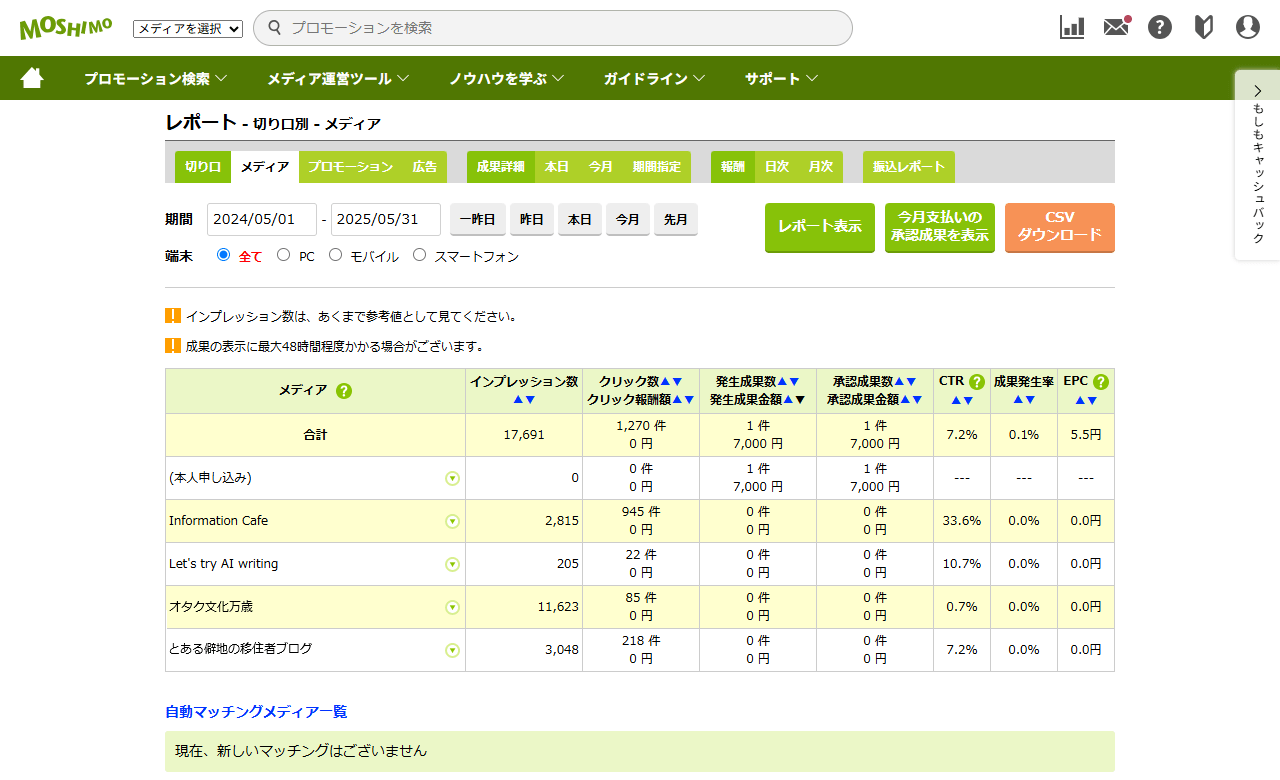Click the レポート表示 button
Viewport: 1280px width, 780px height.
(820, 227)
